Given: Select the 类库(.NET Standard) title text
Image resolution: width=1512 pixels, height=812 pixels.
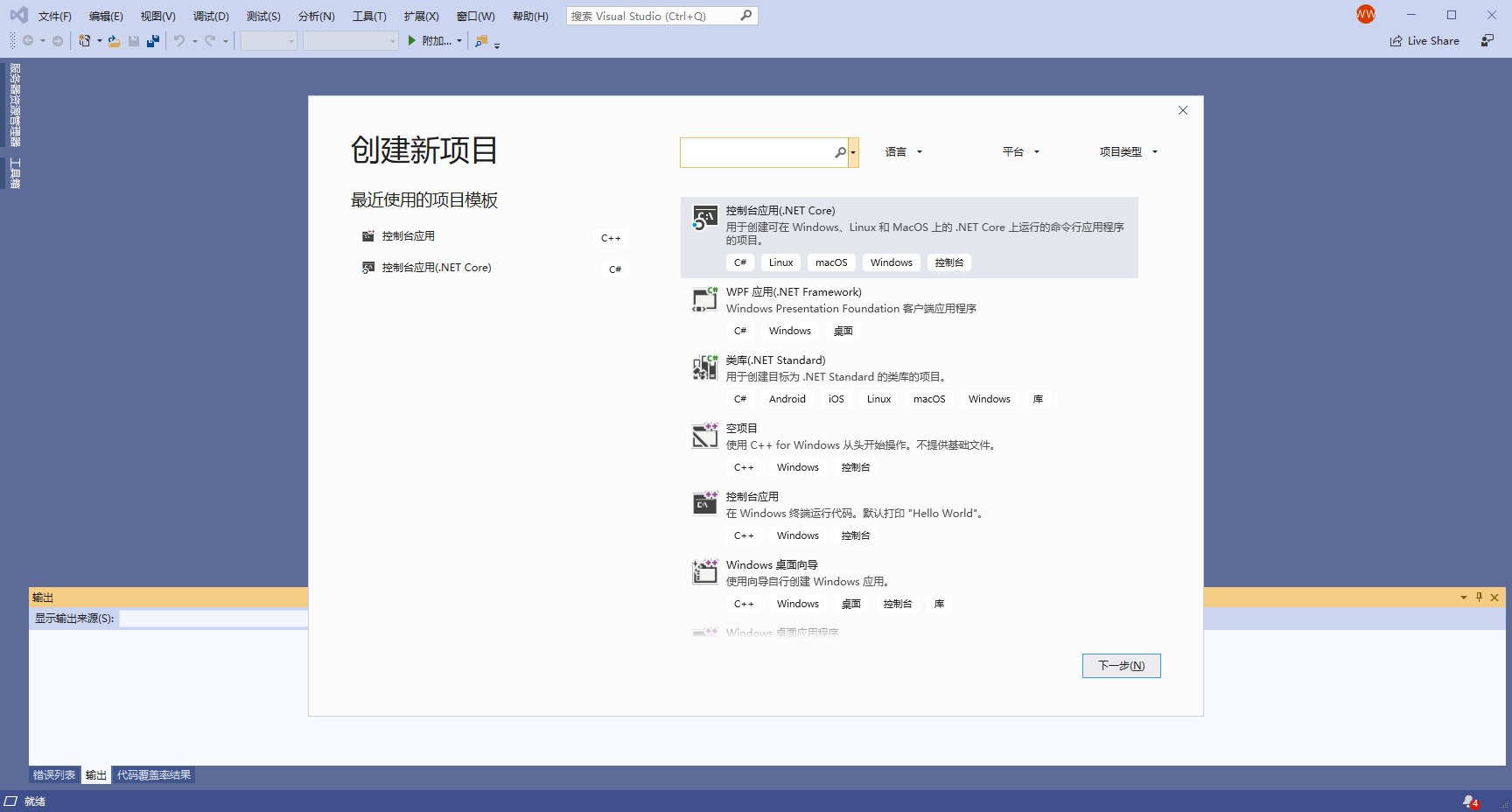Looking at the screenshot, I should tap(775, 360).
